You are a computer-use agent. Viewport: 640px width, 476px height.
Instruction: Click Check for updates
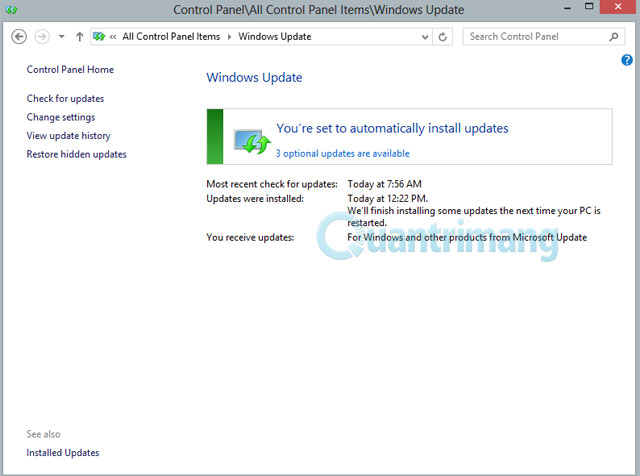65,98
